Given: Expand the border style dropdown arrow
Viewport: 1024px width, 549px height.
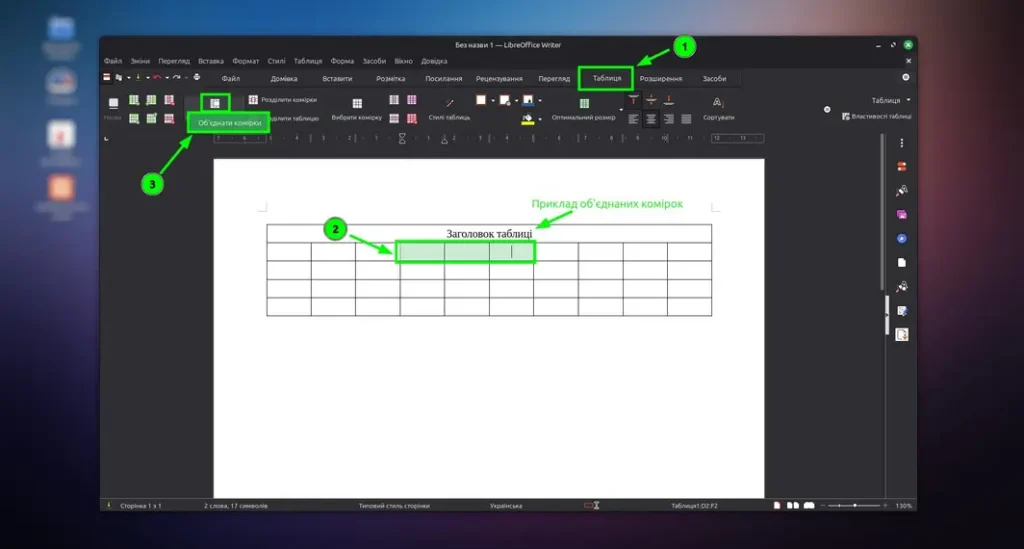Looking at the screenshot, I should pyautogui.click(x=516, y=101).
